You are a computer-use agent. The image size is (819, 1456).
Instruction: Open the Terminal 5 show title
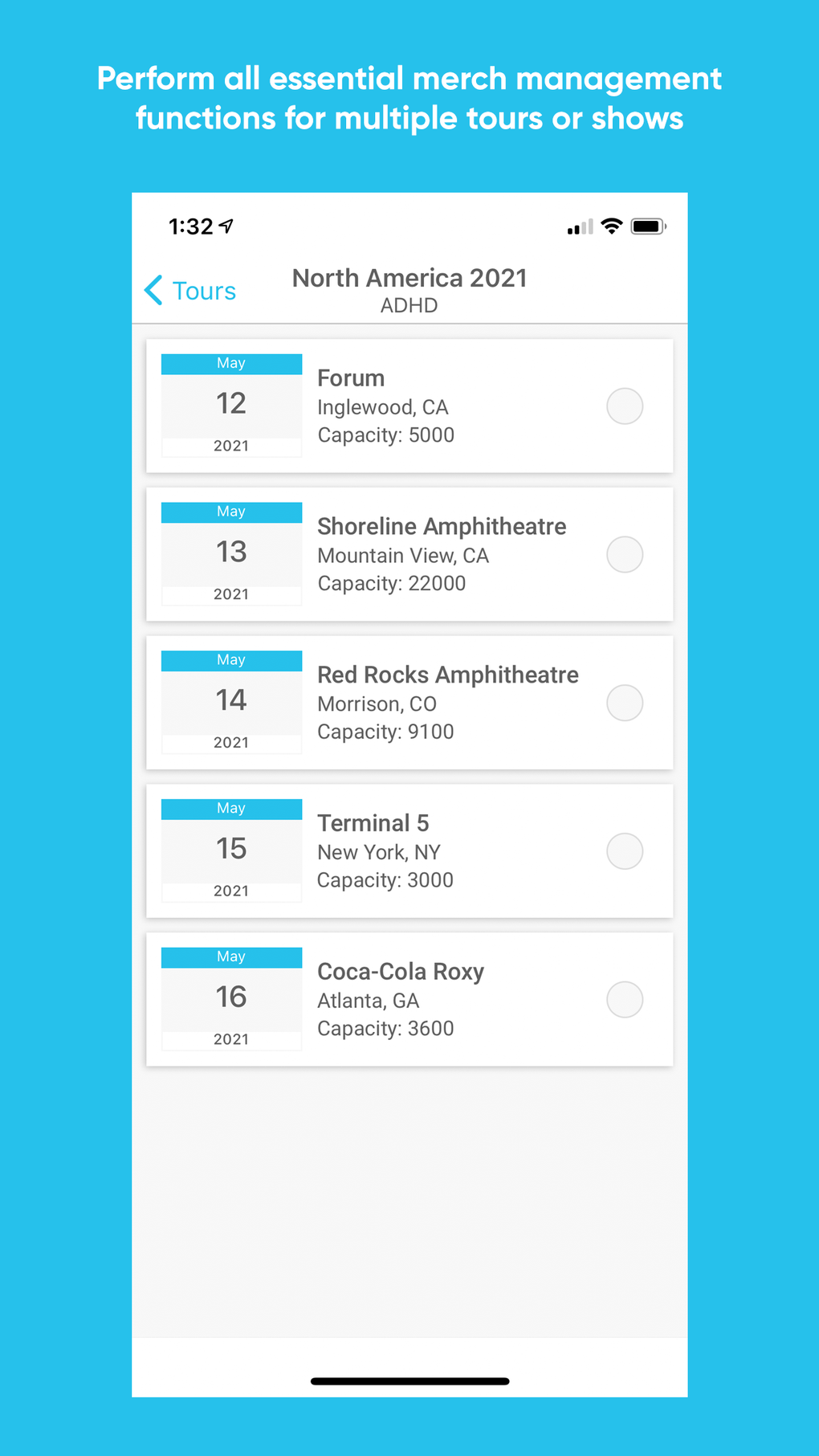coord(373,823)
